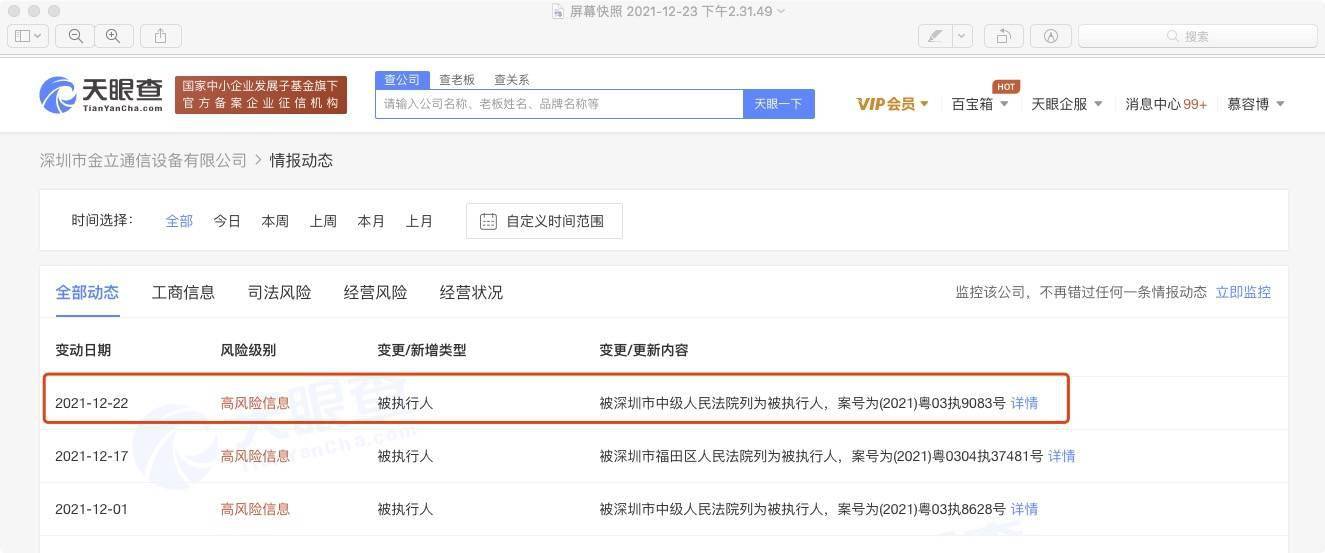Switch to 全部动态 tab
Screen dimensions: 1325x553
pyautogui.click(x=87, y=292)
